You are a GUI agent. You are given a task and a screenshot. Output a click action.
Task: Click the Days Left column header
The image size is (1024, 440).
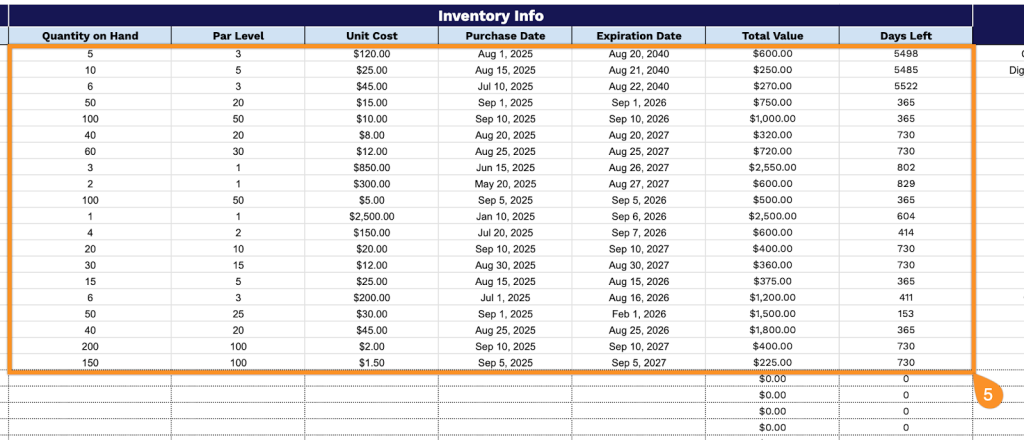(x=906, y=36)
